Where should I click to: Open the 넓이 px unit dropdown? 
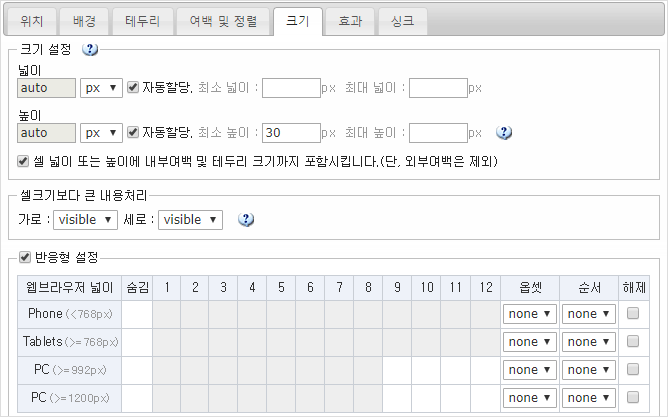102,88
